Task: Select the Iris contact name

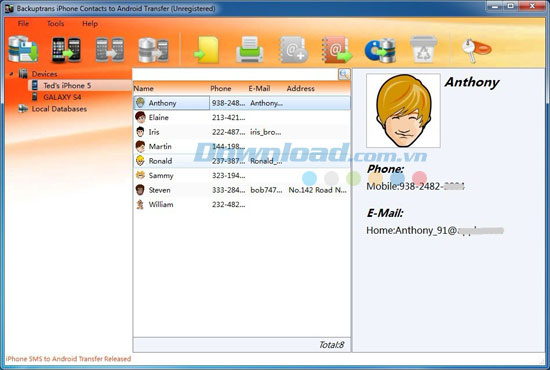Action: 154,132
